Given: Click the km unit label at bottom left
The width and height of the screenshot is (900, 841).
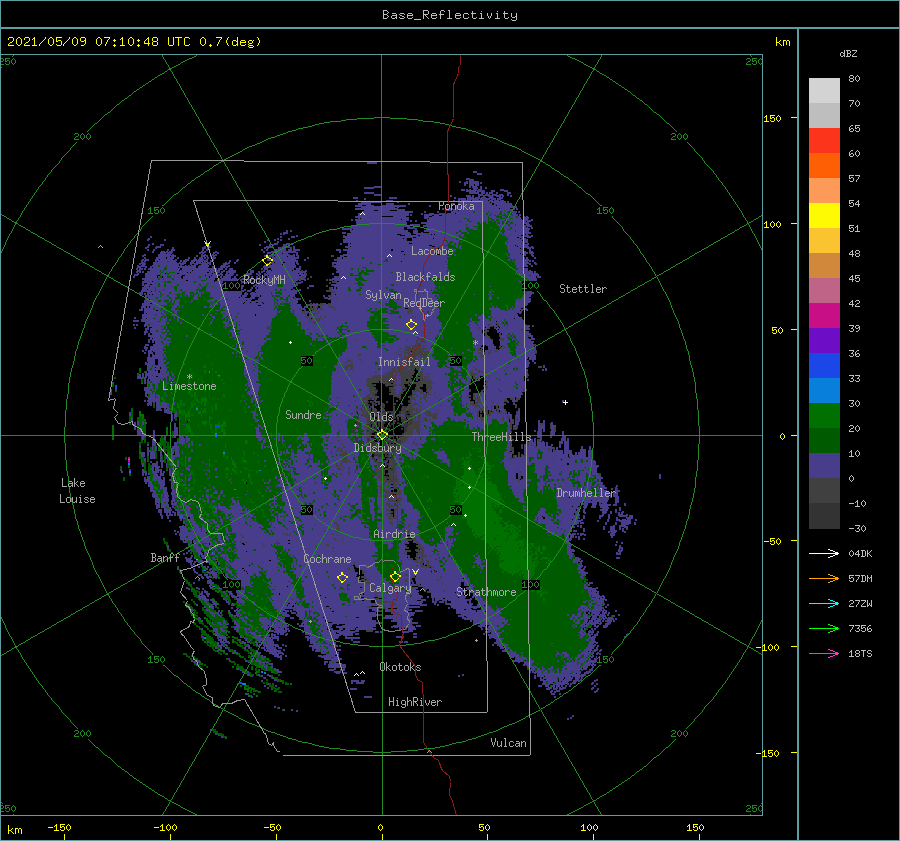Looking at the screenshot, I should pyautogui.click(x=14, y=830).
